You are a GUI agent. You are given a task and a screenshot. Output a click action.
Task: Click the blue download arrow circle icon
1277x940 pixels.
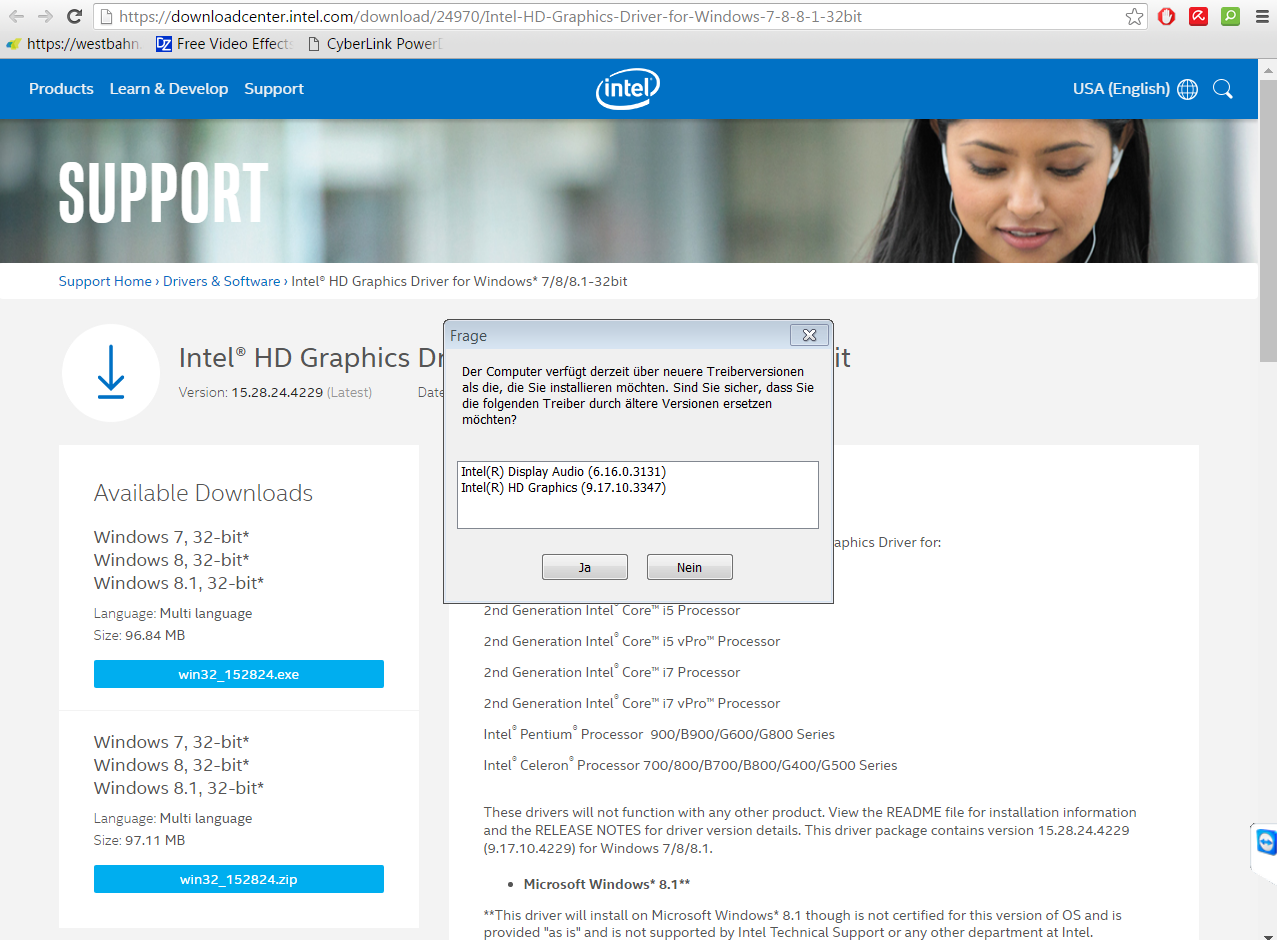click(111, 373)
